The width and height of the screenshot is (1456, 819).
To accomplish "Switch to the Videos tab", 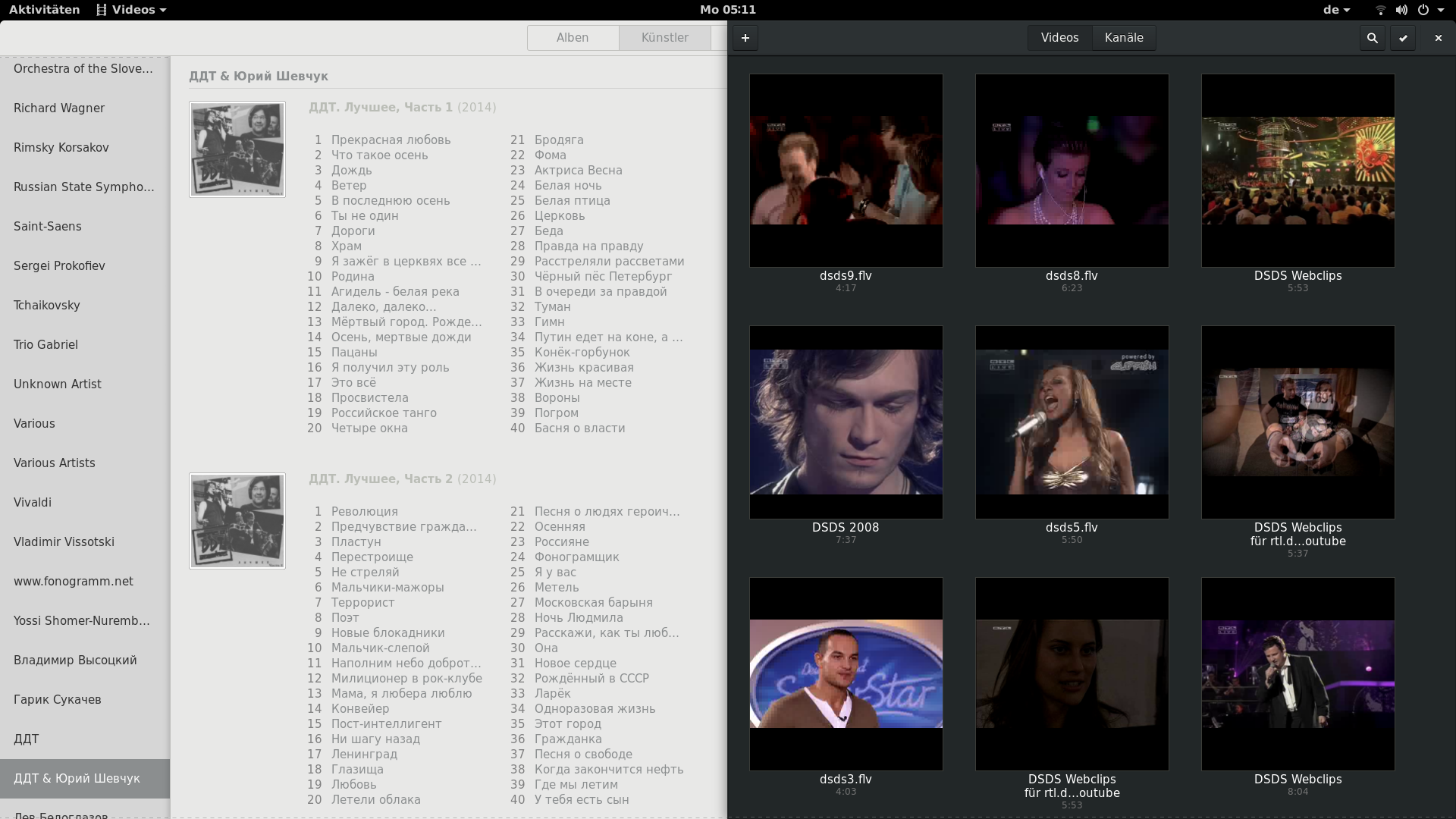I will [1059, 37].
